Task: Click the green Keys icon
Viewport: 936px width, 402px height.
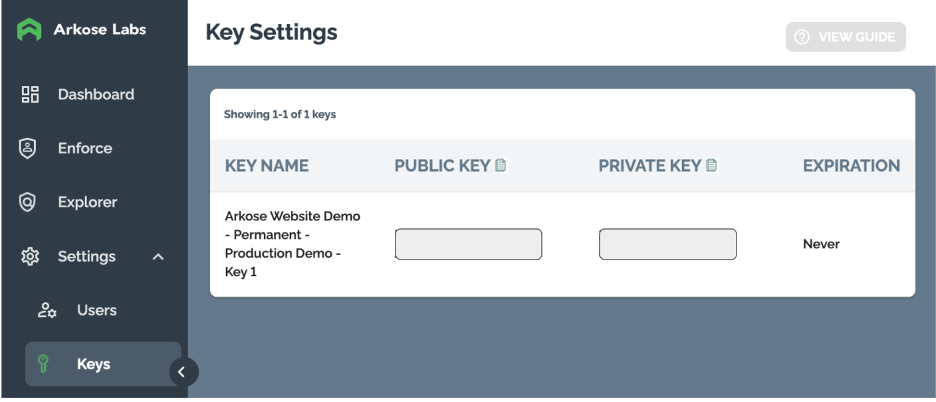Action: click(x=43, y=364)
